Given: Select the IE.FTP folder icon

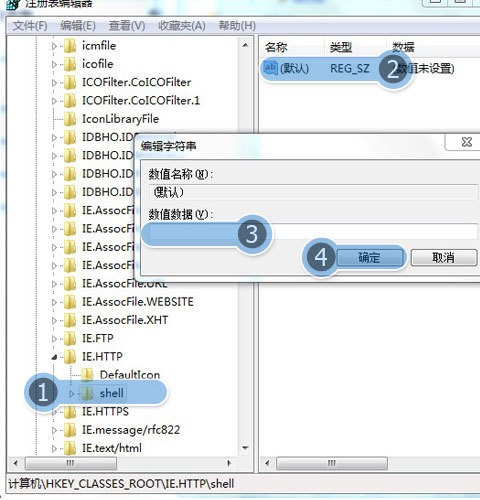Looking at the screenshot, I should [70, 338].
